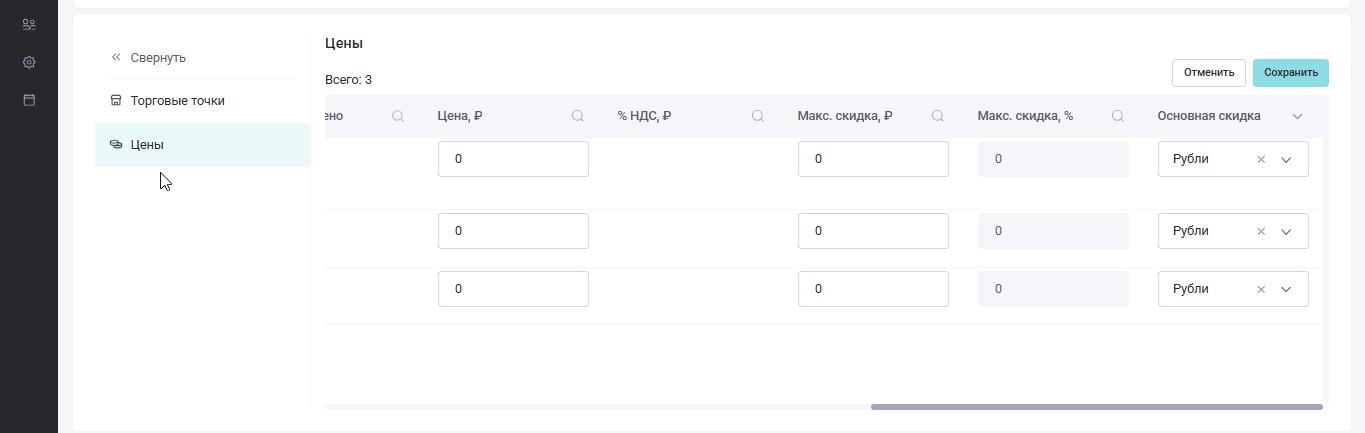
Task: Focus first row Цена input field
Action: point(513,159)
